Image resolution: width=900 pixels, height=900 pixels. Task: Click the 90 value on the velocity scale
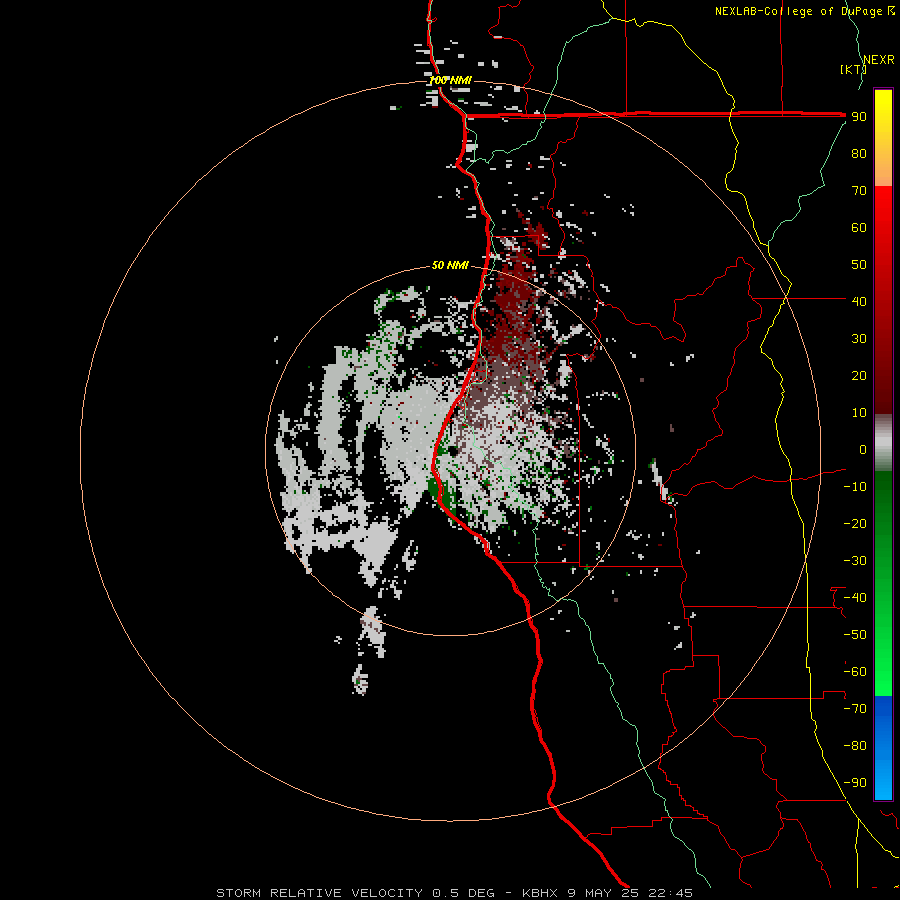pyautogui.click(x=859, y=117)
